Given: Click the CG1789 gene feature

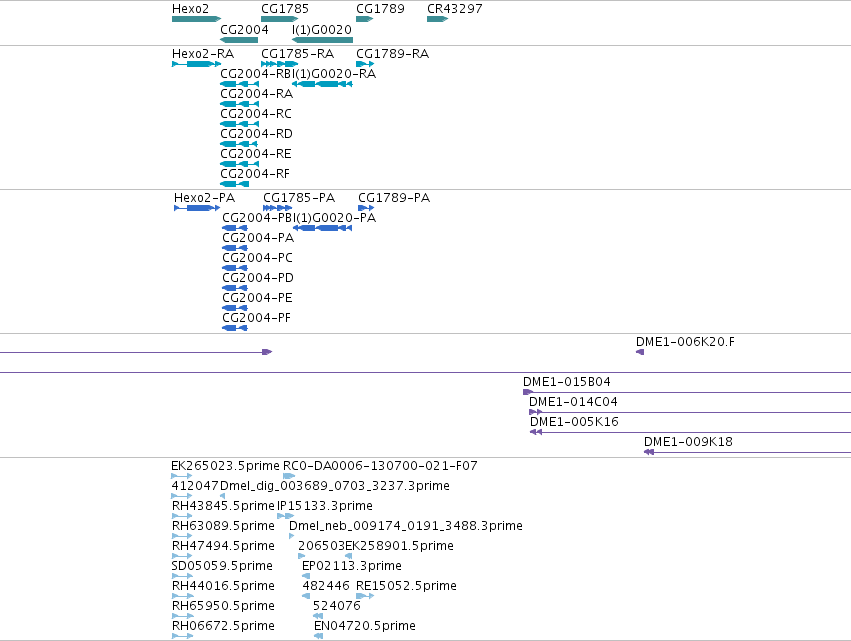Looking at the screenshot, I should (364, 19).
